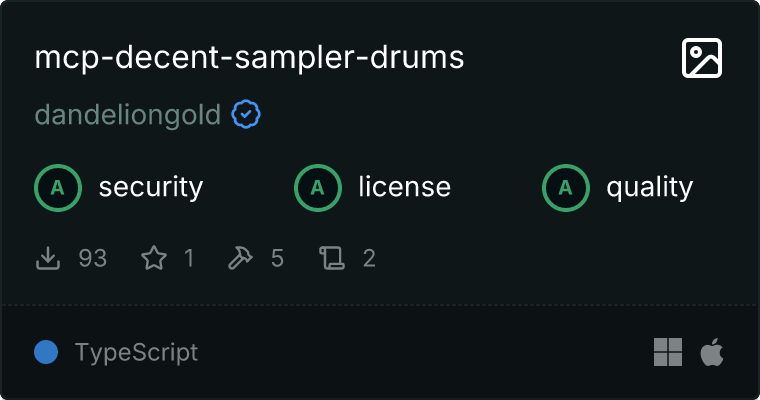Click the quality label text
Viewport: 760px width, 400px height.
[649, 187]
